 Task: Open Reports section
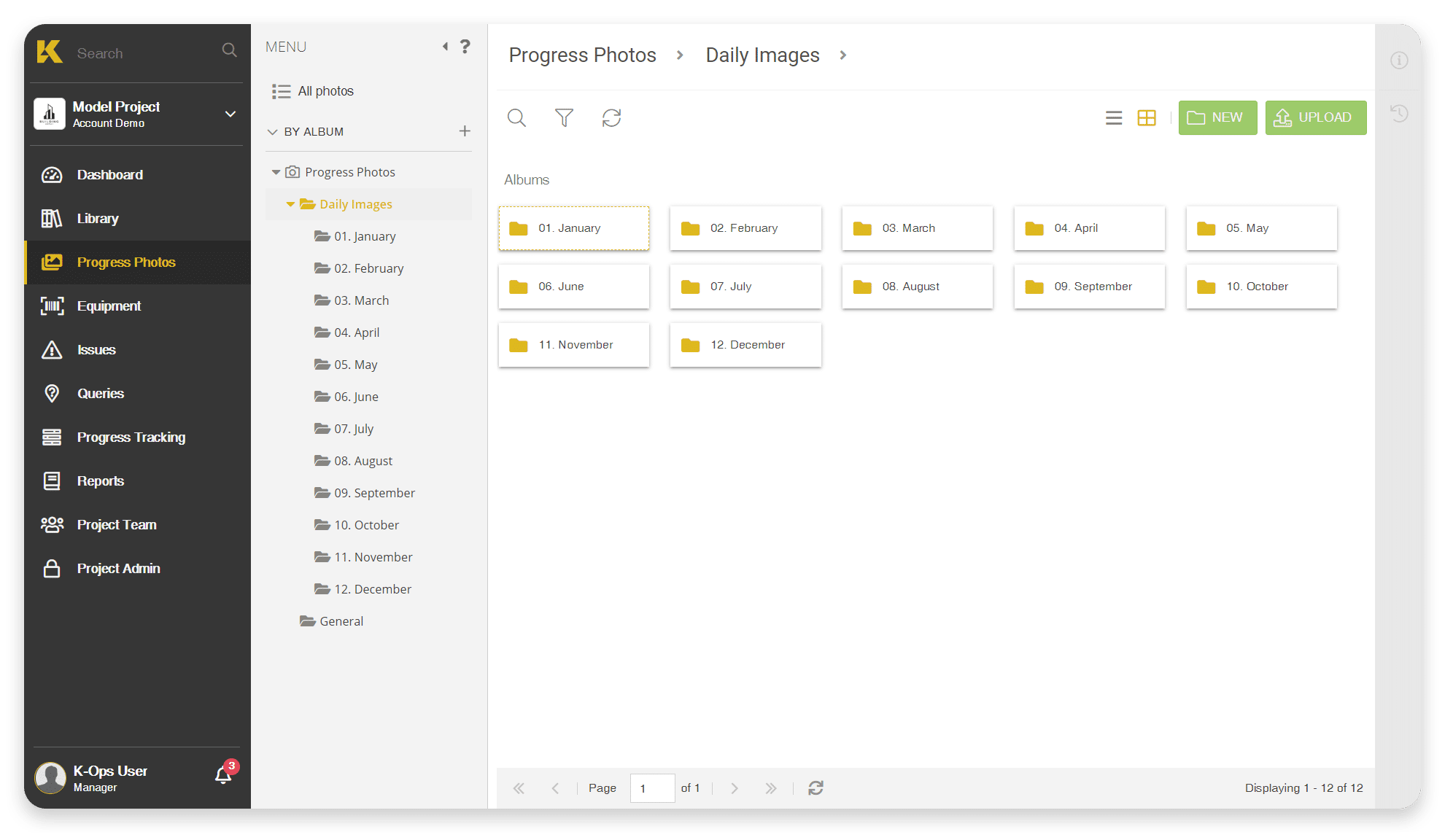(x=137, y=481)
